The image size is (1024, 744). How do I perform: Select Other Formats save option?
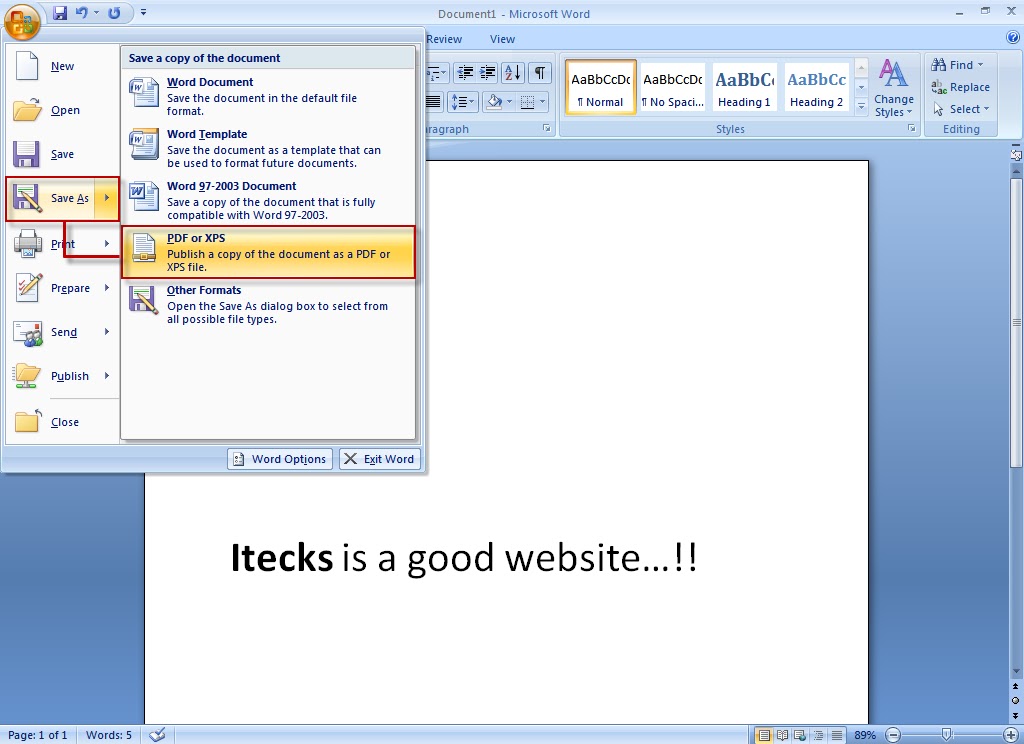tap(268, 304)
